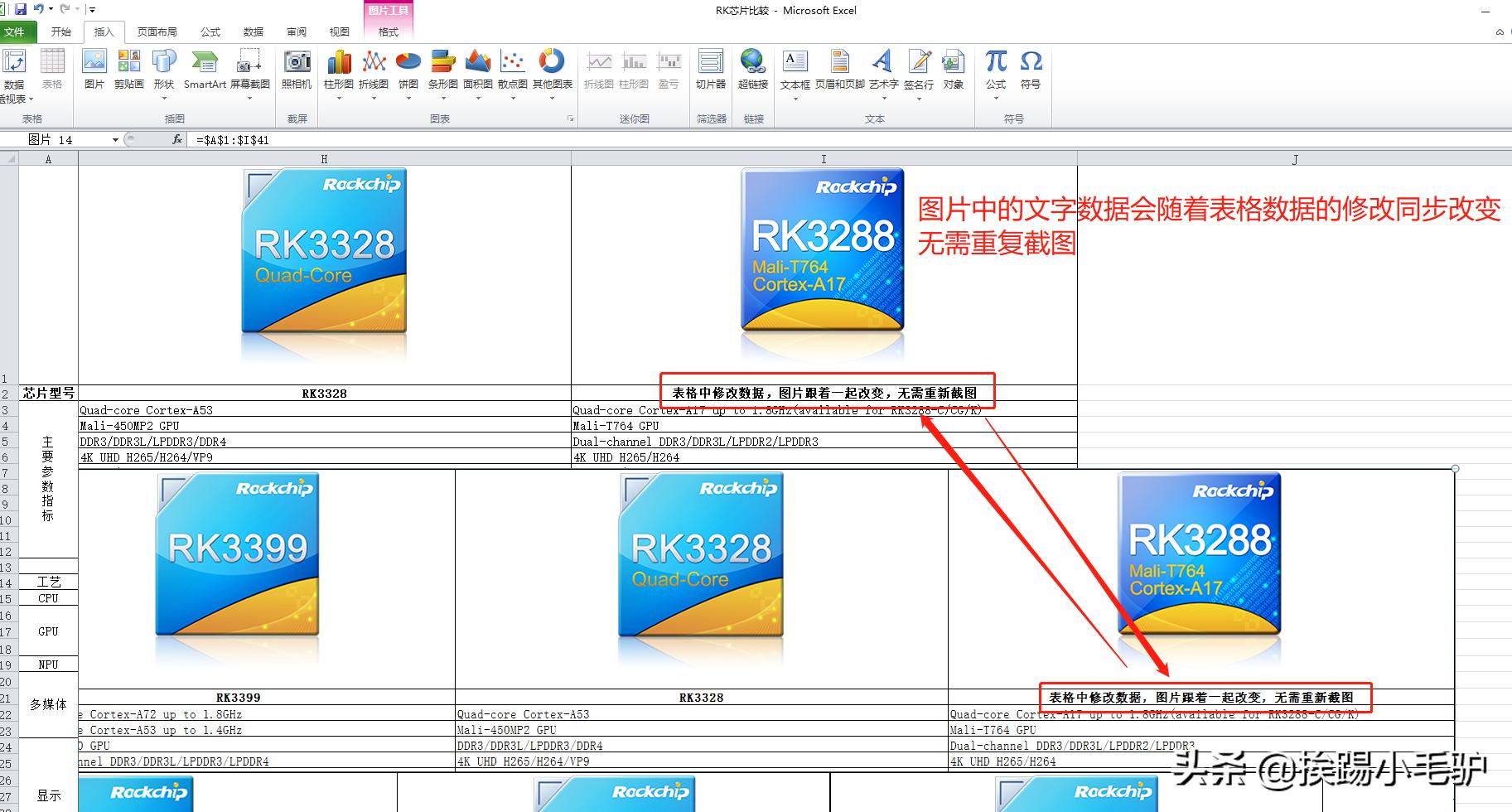The width and height of the screenshot is (1512, 812).
Task: Insert a slicer
Action: [x=710, y=70]
